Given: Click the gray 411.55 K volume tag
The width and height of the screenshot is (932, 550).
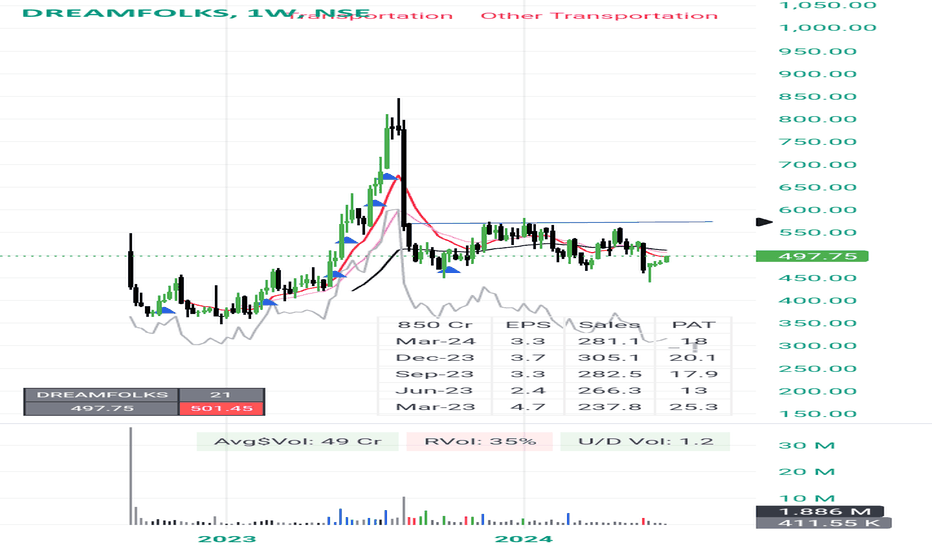Looking at the screenshot, I should click(x=823, y=523).
